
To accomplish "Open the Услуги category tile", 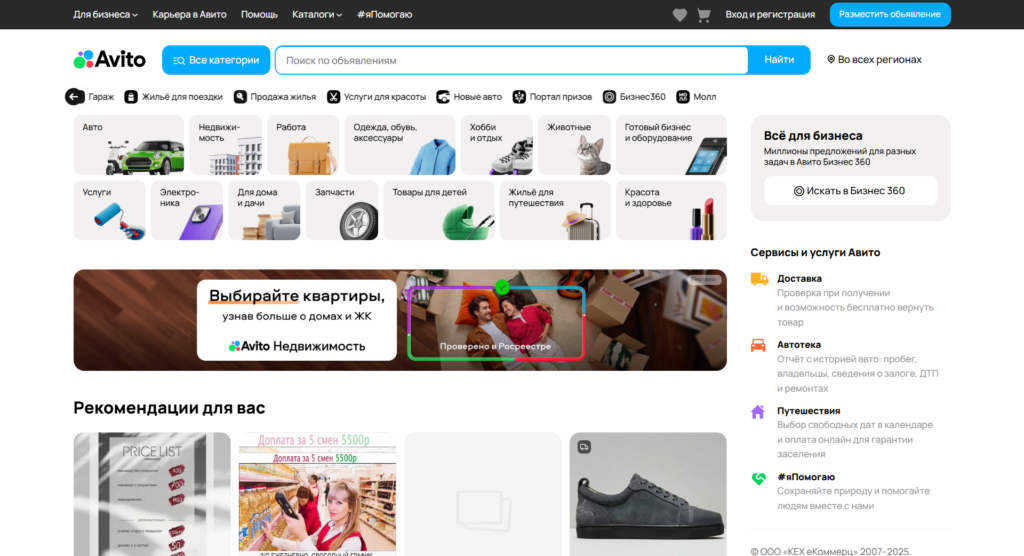I will (x=109, y=210).
